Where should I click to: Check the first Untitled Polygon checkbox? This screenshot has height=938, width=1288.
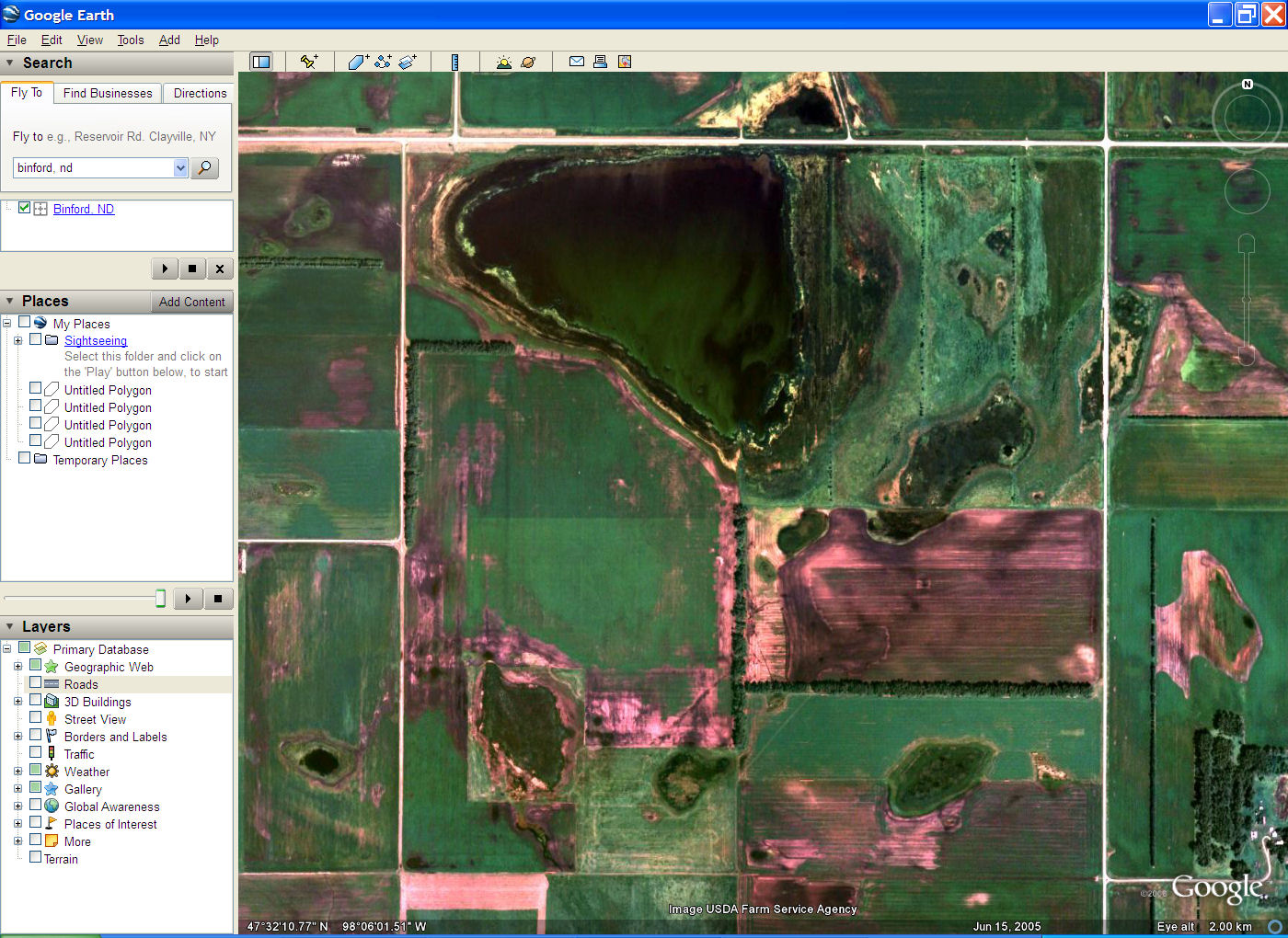(35, 389)
